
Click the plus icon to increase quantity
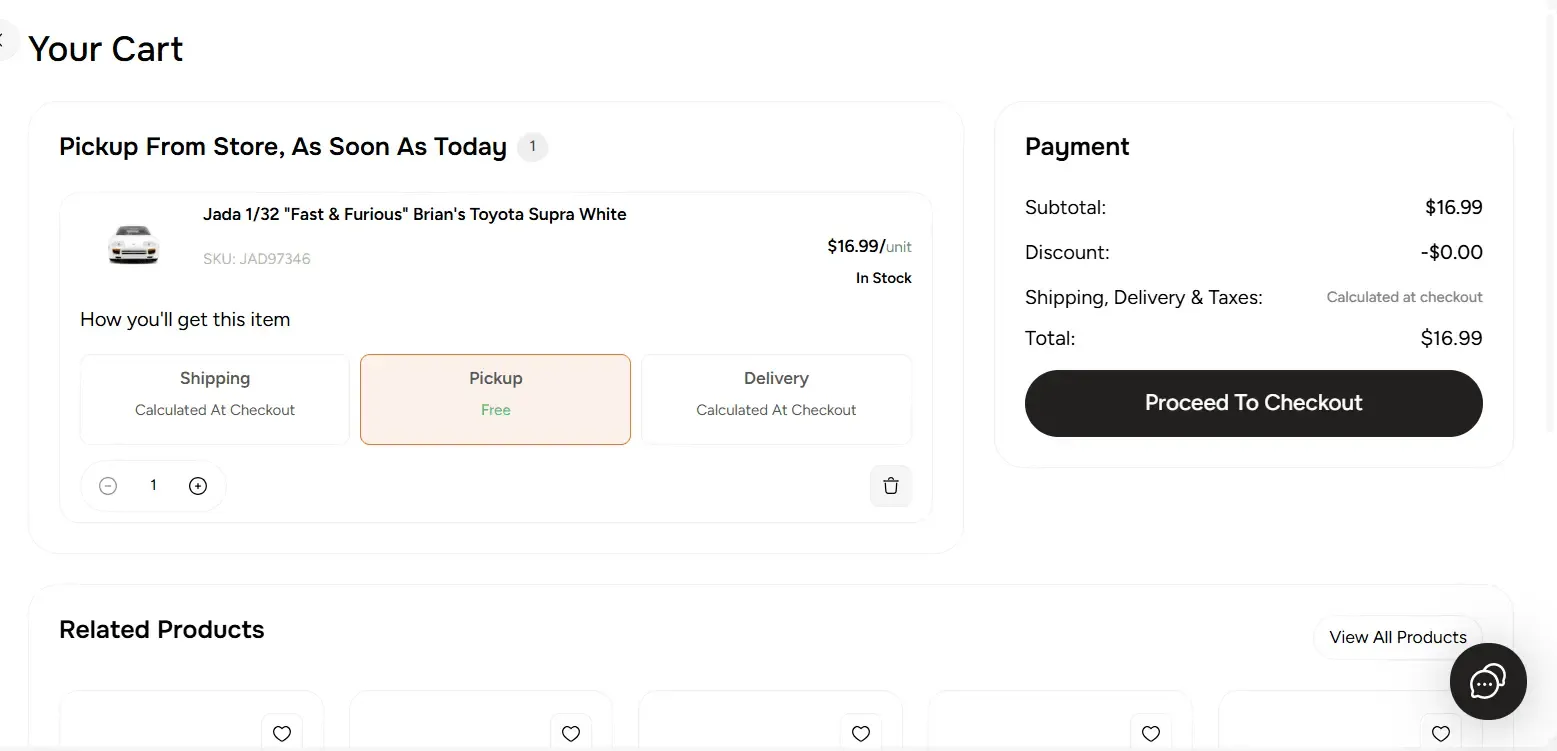[x=197, y=485]
